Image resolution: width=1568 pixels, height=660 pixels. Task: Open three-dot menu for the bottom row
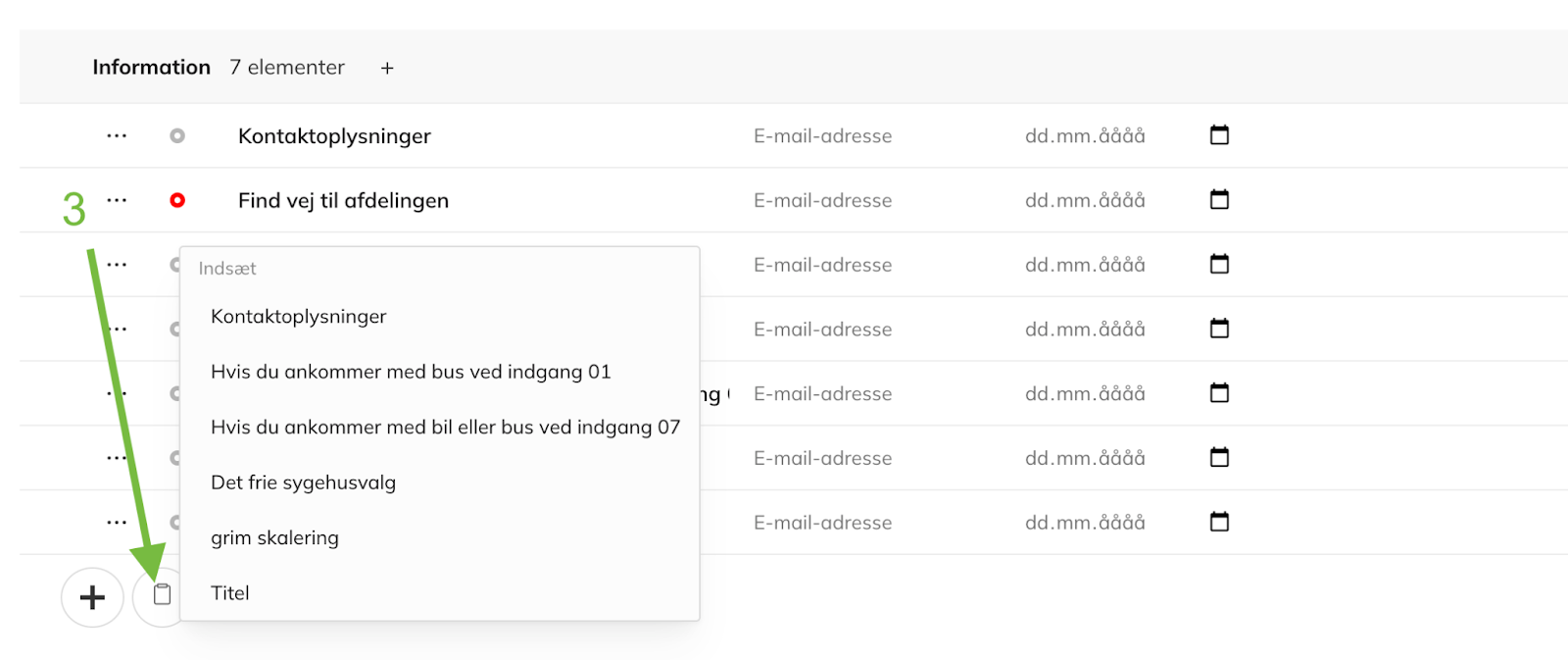[117, 522]
